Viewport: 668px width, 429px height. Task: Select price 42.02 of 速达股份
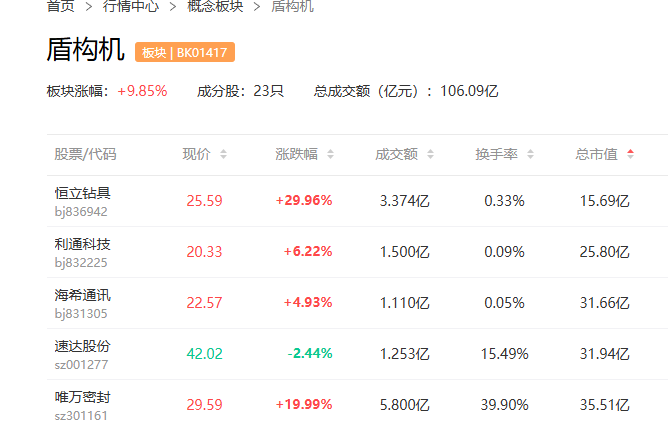point(204,354)
